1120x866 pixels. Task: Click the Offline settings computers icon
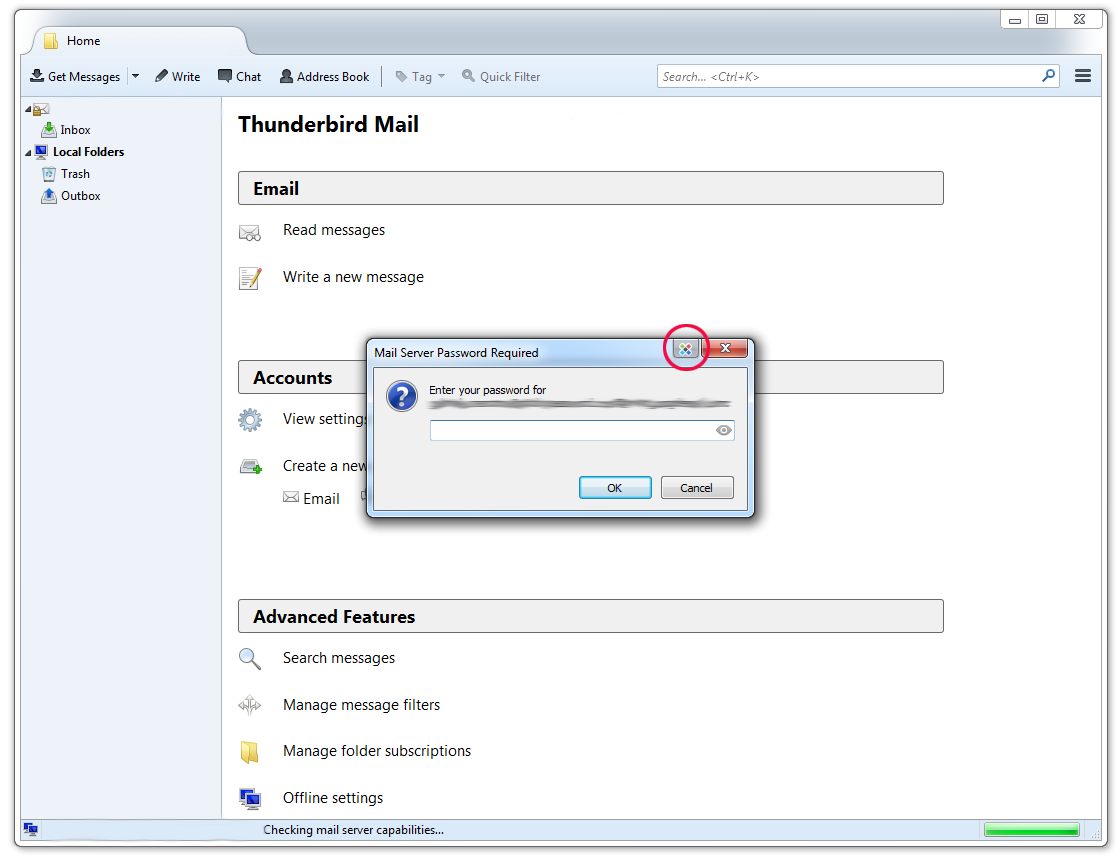[x=250, y=799]
